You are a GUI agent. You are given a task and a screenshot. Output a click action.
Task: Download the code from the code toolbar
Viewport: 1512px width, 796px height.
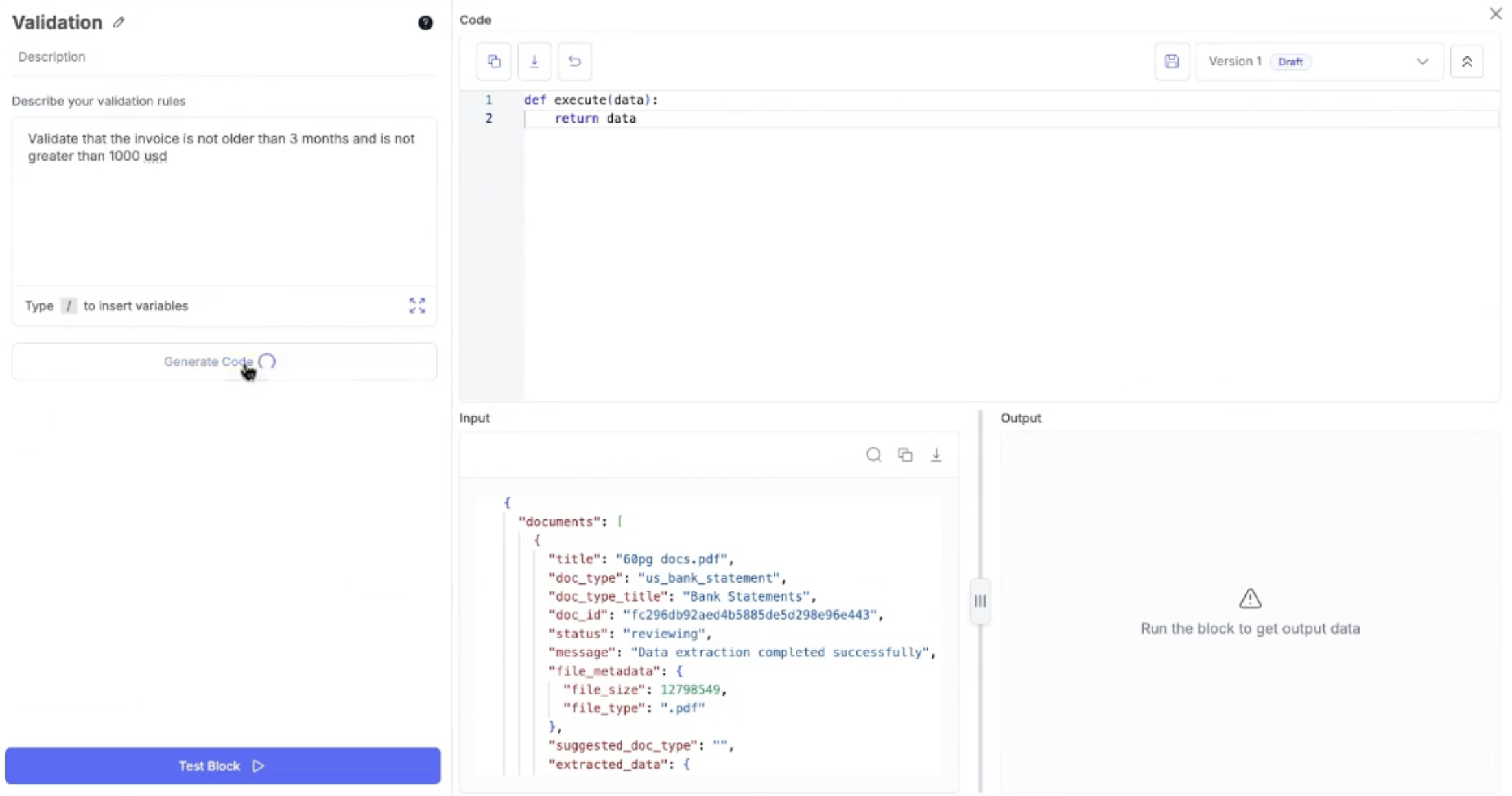pyautogui.click(x=534, y=62)
